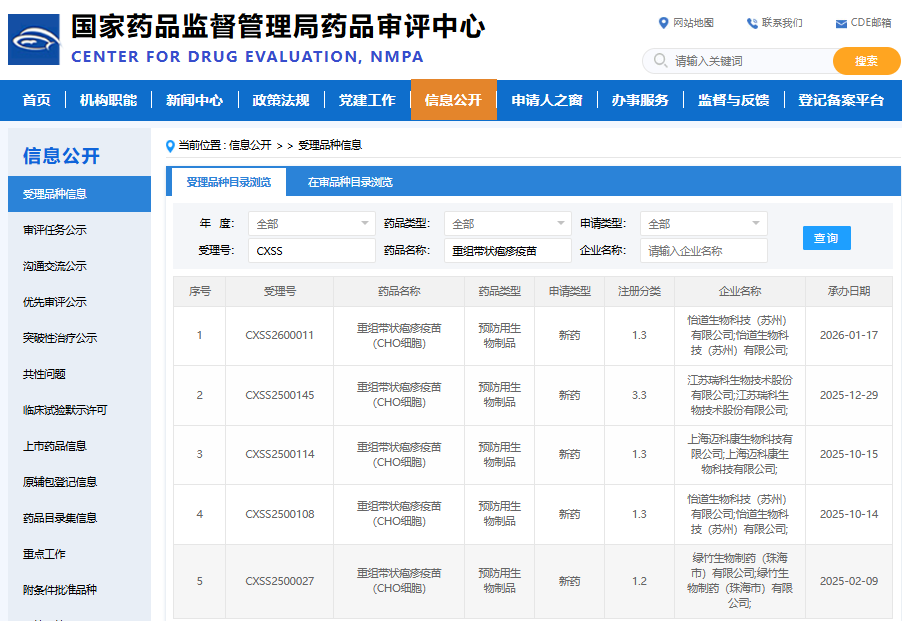Click the orange 搜索 button

pos(866,61)
